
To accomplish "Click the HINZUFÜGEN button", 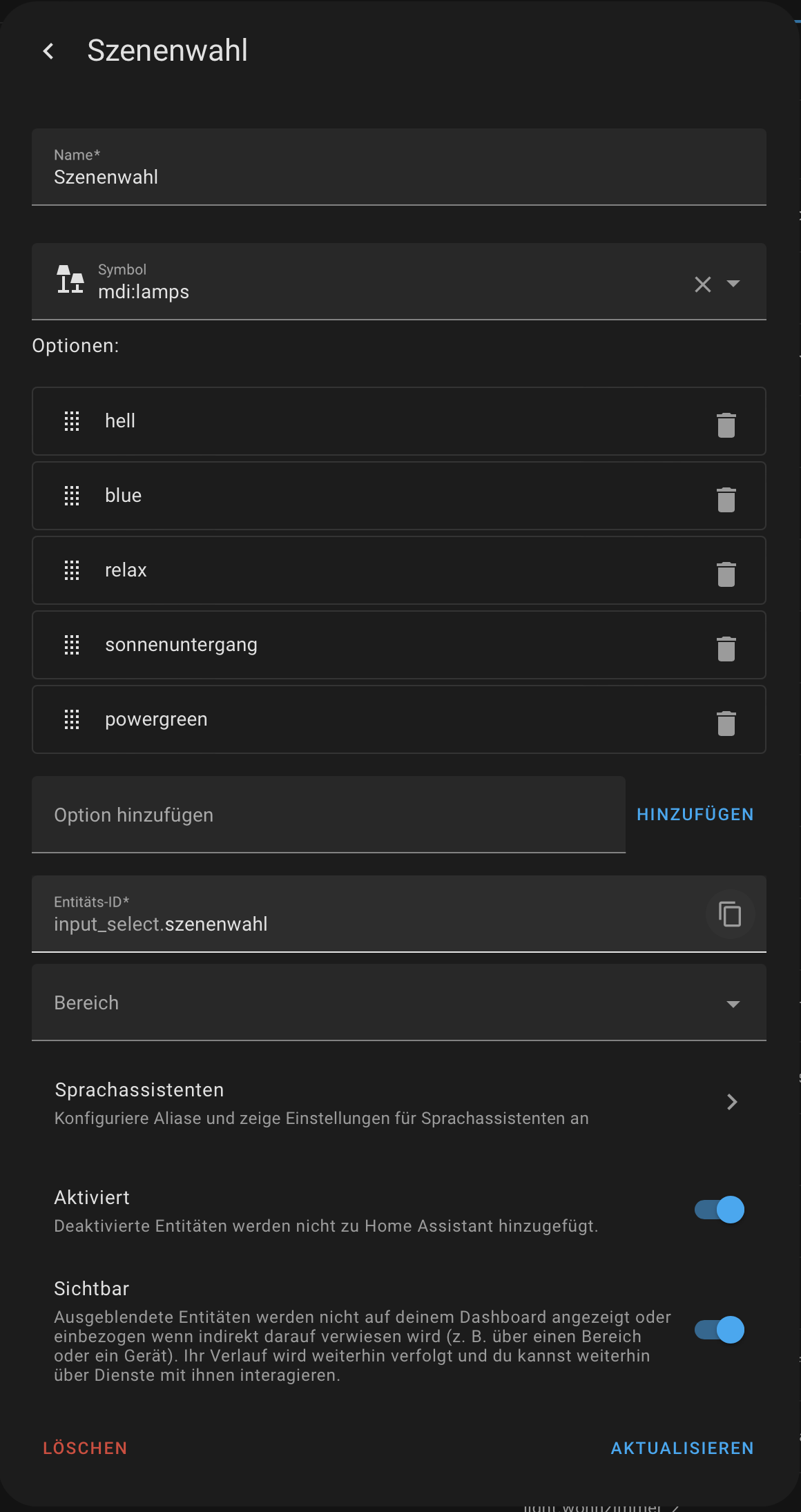I will pyautogui.click(x=695, y=815).
